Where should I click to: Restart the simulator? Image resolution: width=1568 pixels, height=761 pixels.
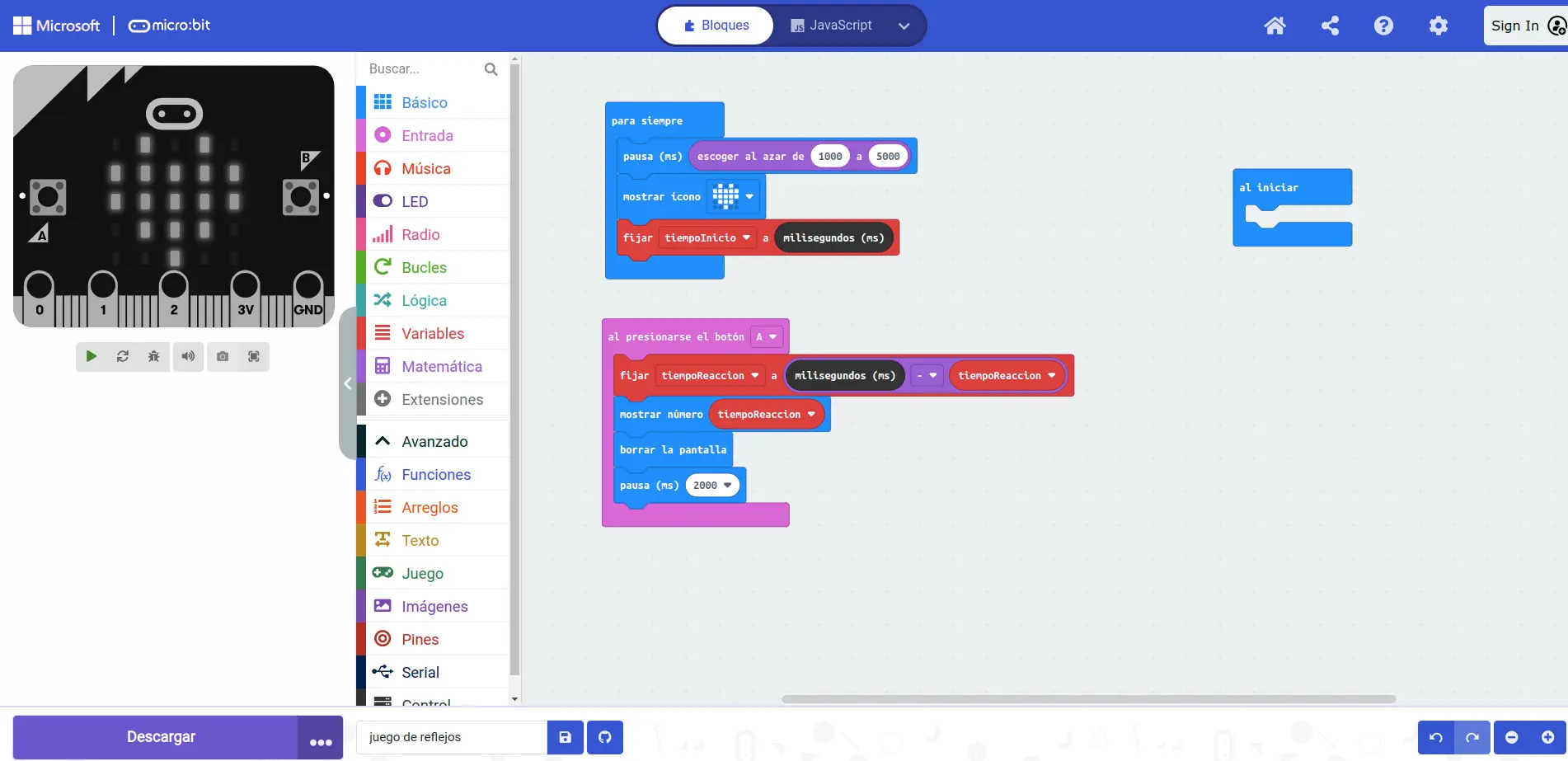click(x=123, y=356)
